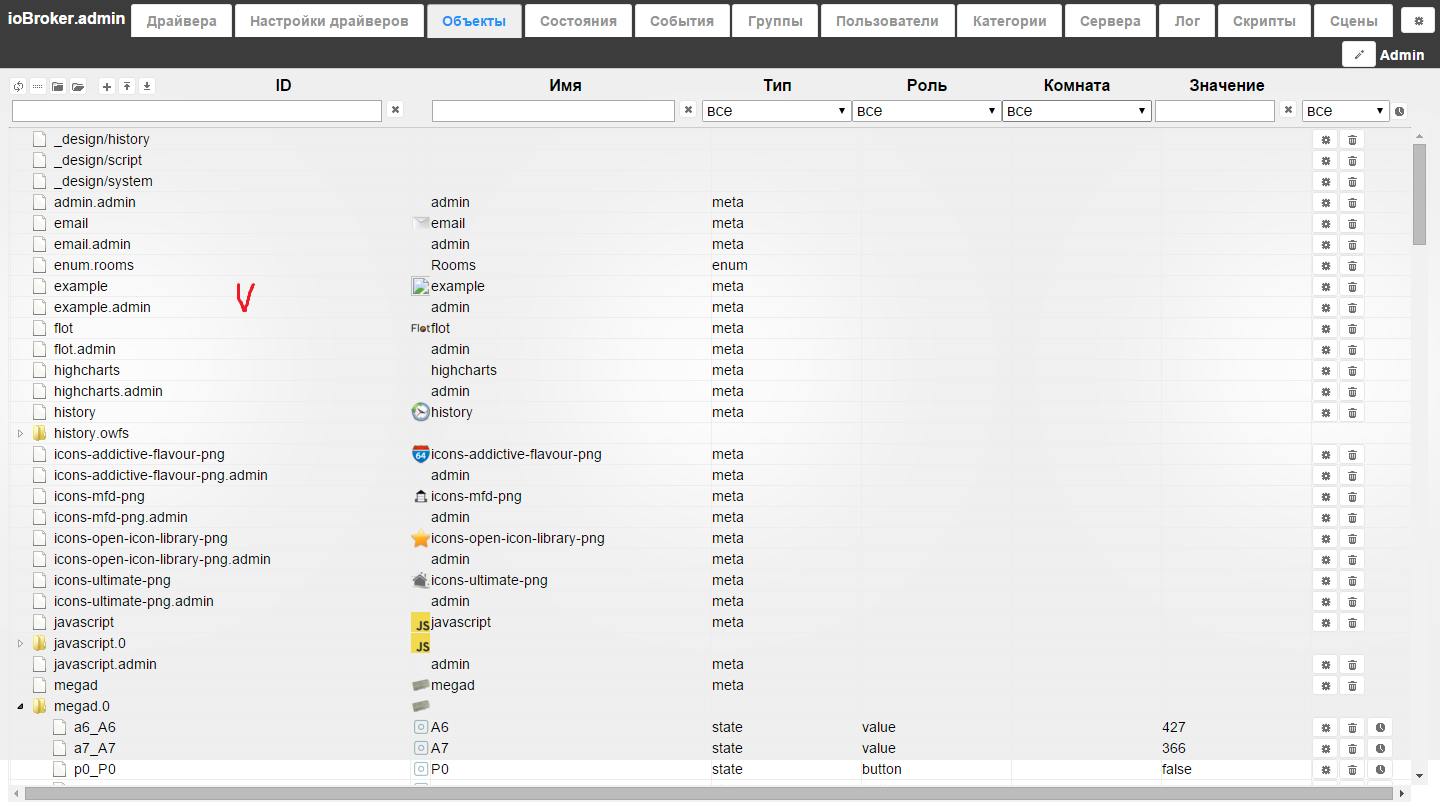Delete the email object via trash icon

click(1352, 223)
